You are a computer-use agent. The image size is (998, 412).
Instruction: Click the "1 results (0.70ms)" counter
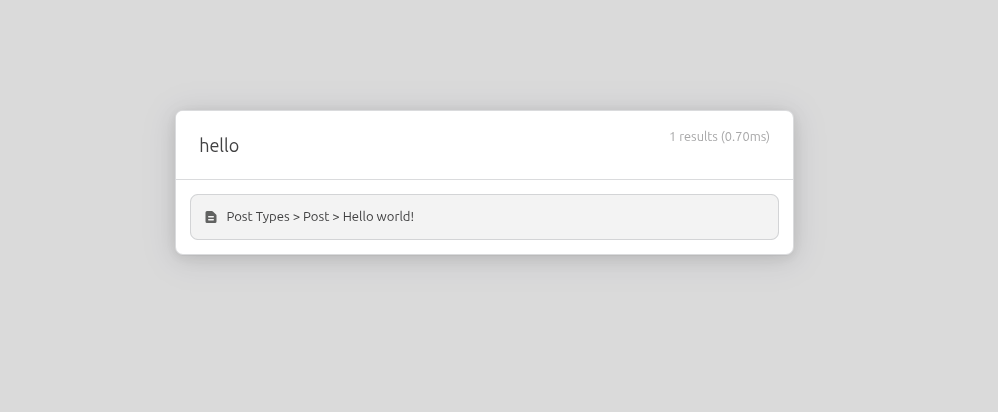tap(719, 136)
